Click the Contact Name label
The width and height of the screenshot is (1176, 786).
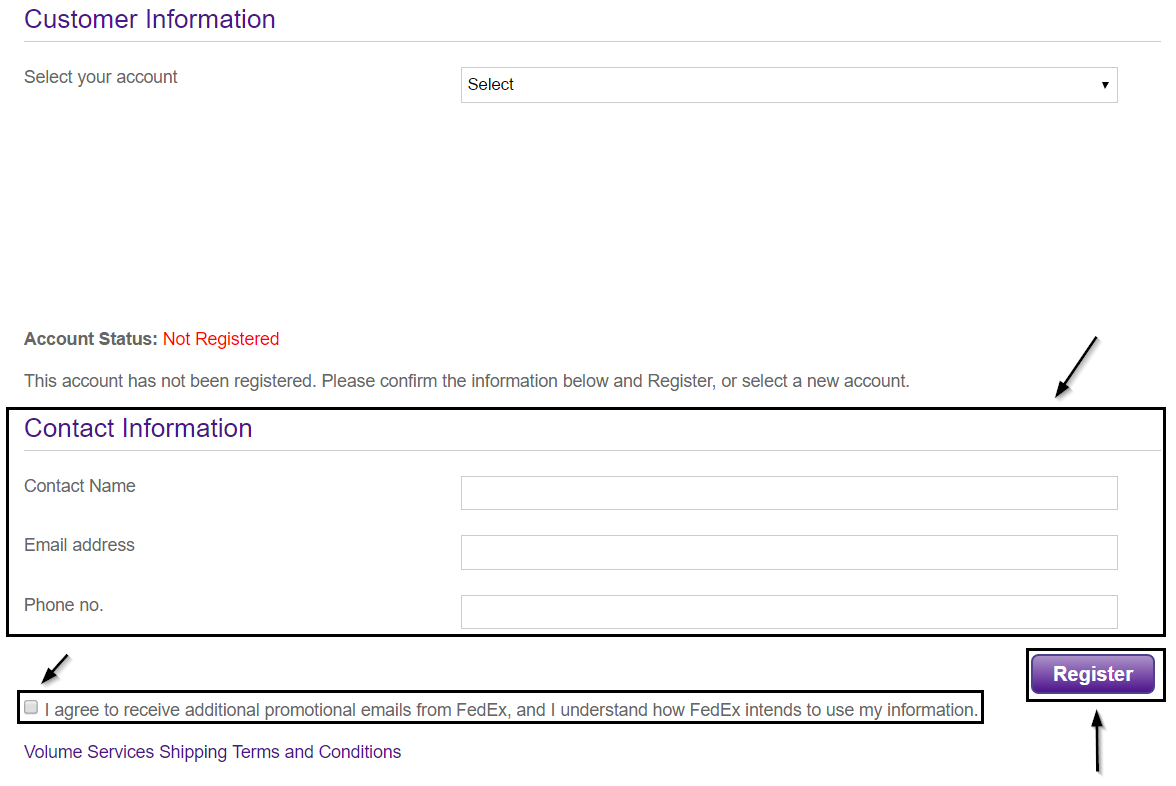pyautogui.click(x=80, y=486)
